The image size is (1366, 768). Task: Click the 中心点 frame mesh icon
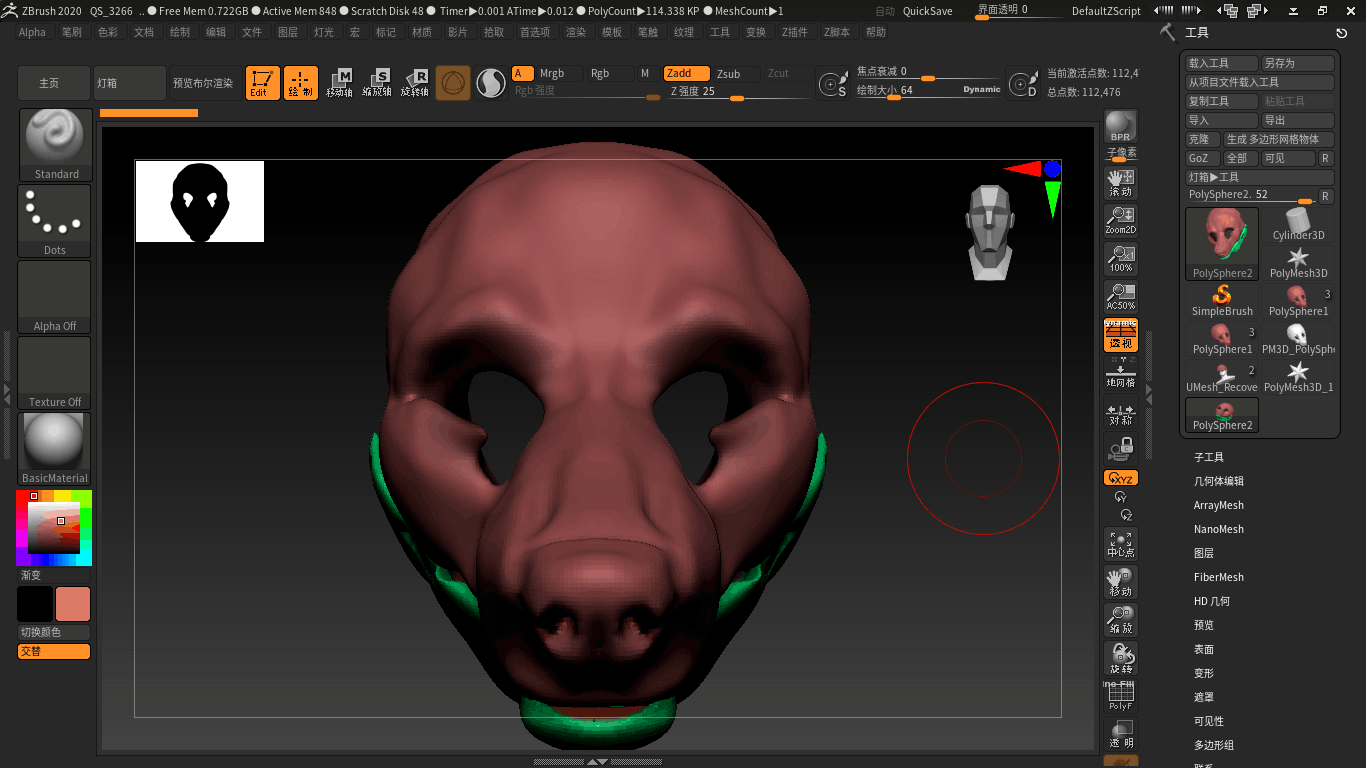(1120, 543)
